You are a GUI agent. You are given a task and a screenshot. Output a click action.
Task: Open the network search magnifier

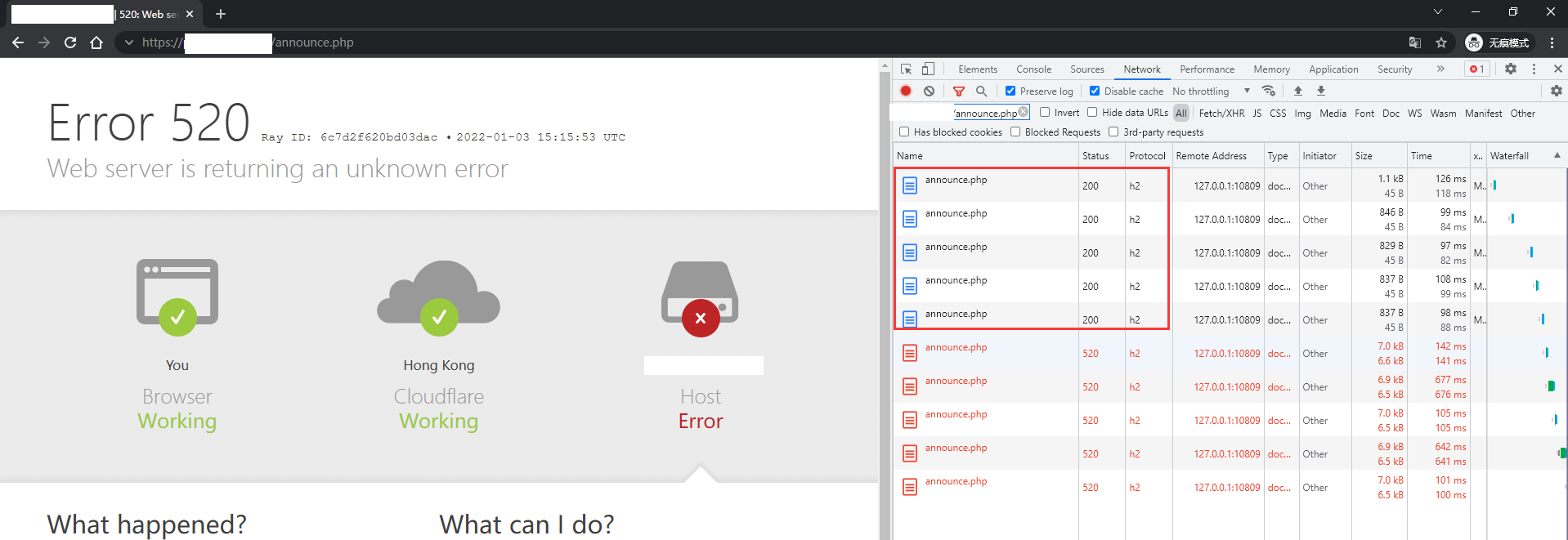pos(982,91)
